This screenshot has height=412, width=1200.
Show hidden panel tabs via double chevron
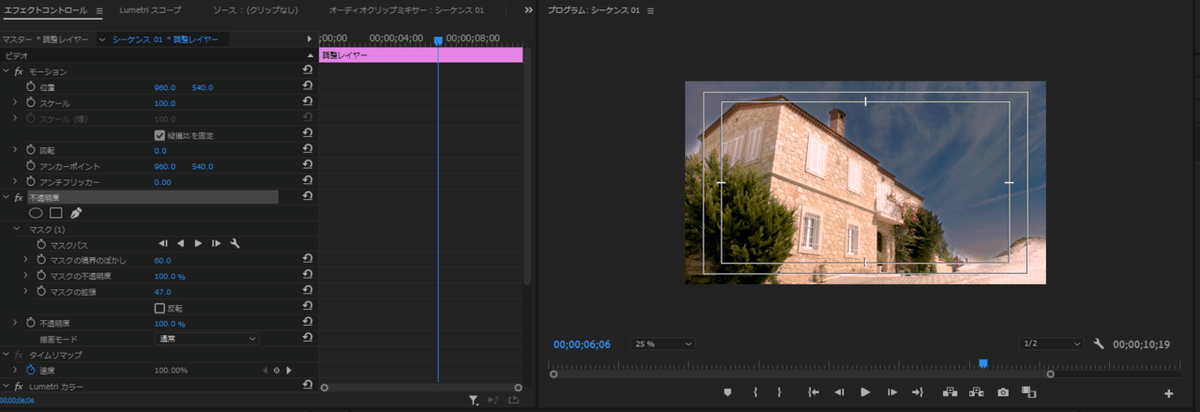coord(528,10)
